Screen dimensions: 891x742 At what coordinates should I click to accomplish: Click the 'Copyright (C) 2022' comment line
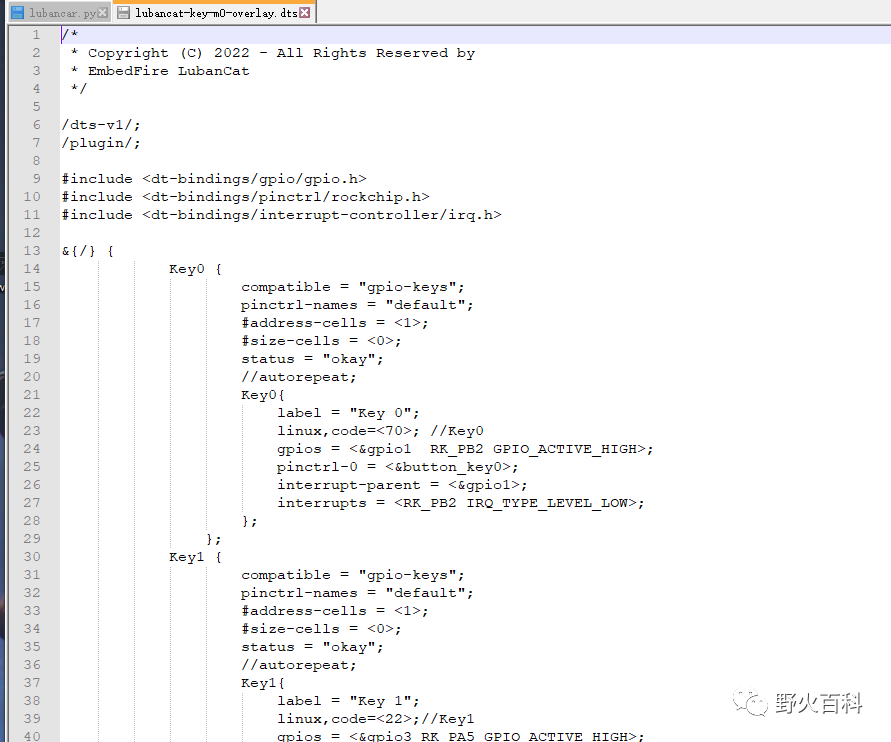[273, 53]
